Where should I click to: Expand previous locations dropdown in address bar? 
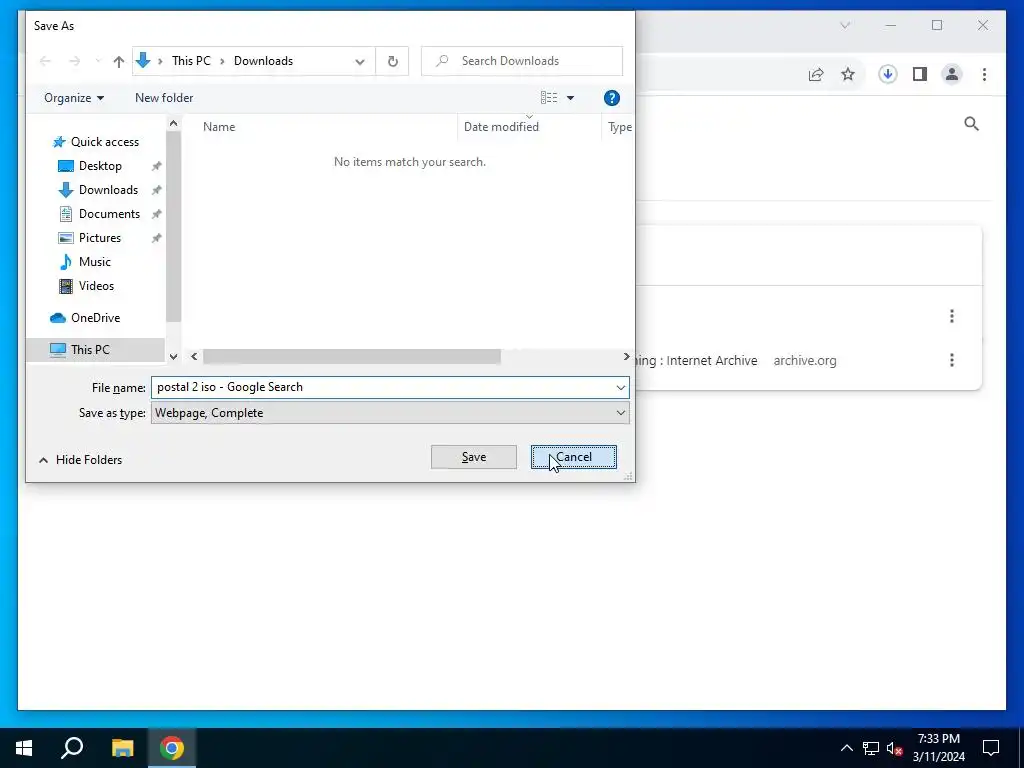[x=360, y=61]
